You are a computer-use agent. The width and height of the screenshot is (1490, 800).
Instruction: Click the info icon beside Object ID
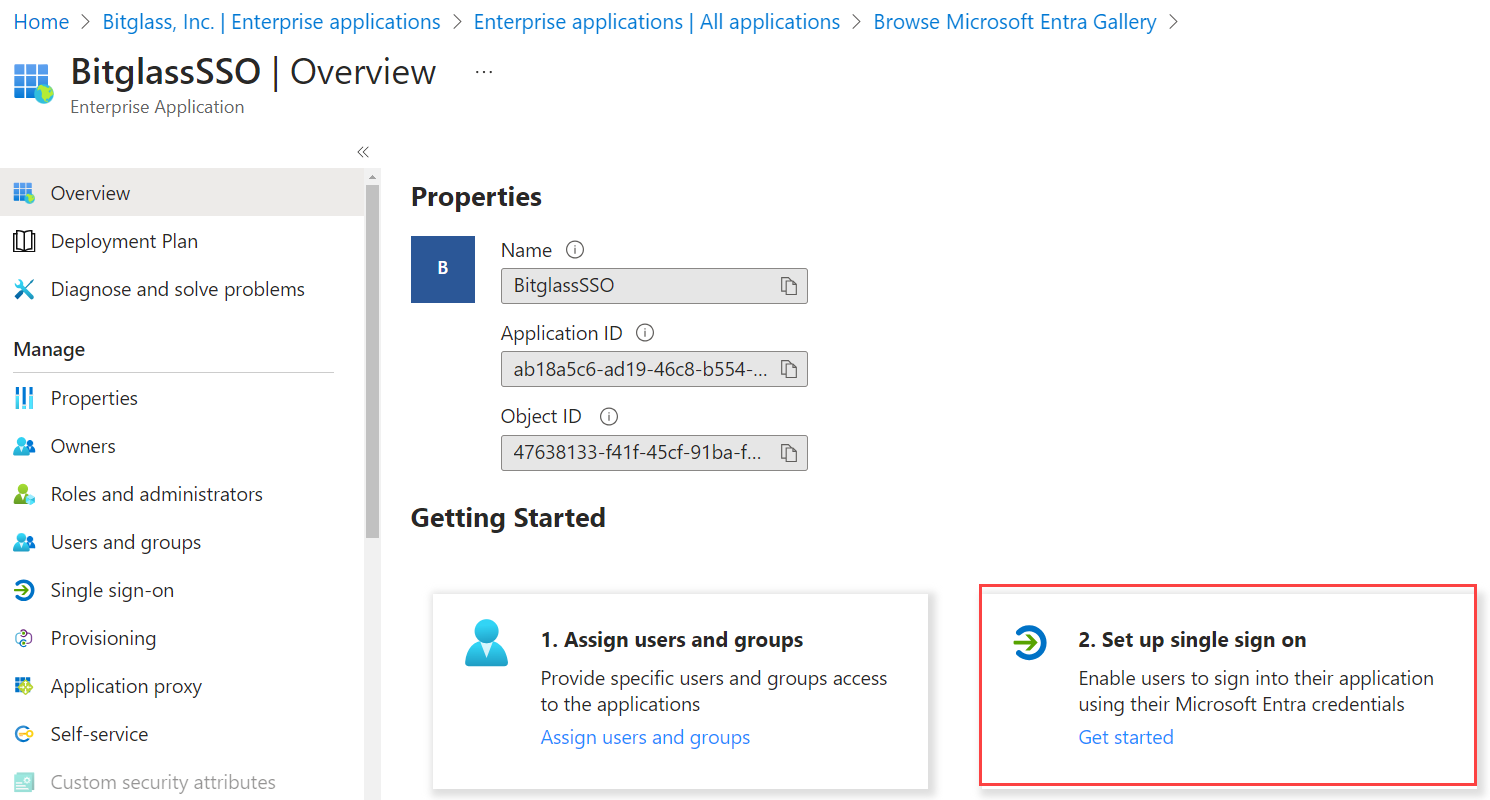pyautogui.click(x=608, y=416)
